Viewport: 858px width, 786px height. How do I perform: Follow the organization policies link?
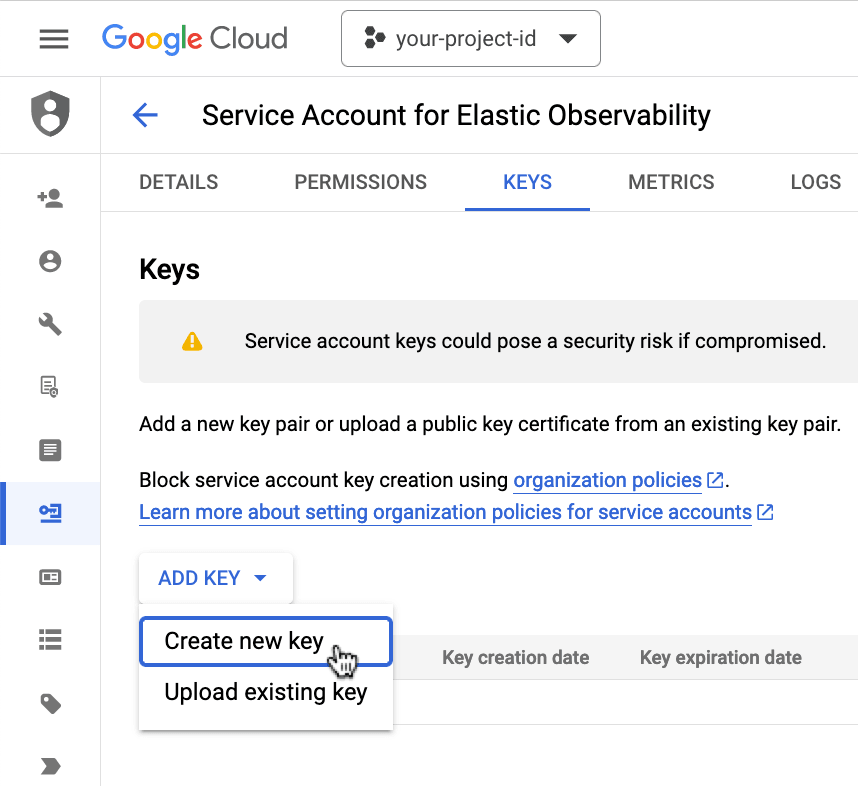tap(607, 480)
